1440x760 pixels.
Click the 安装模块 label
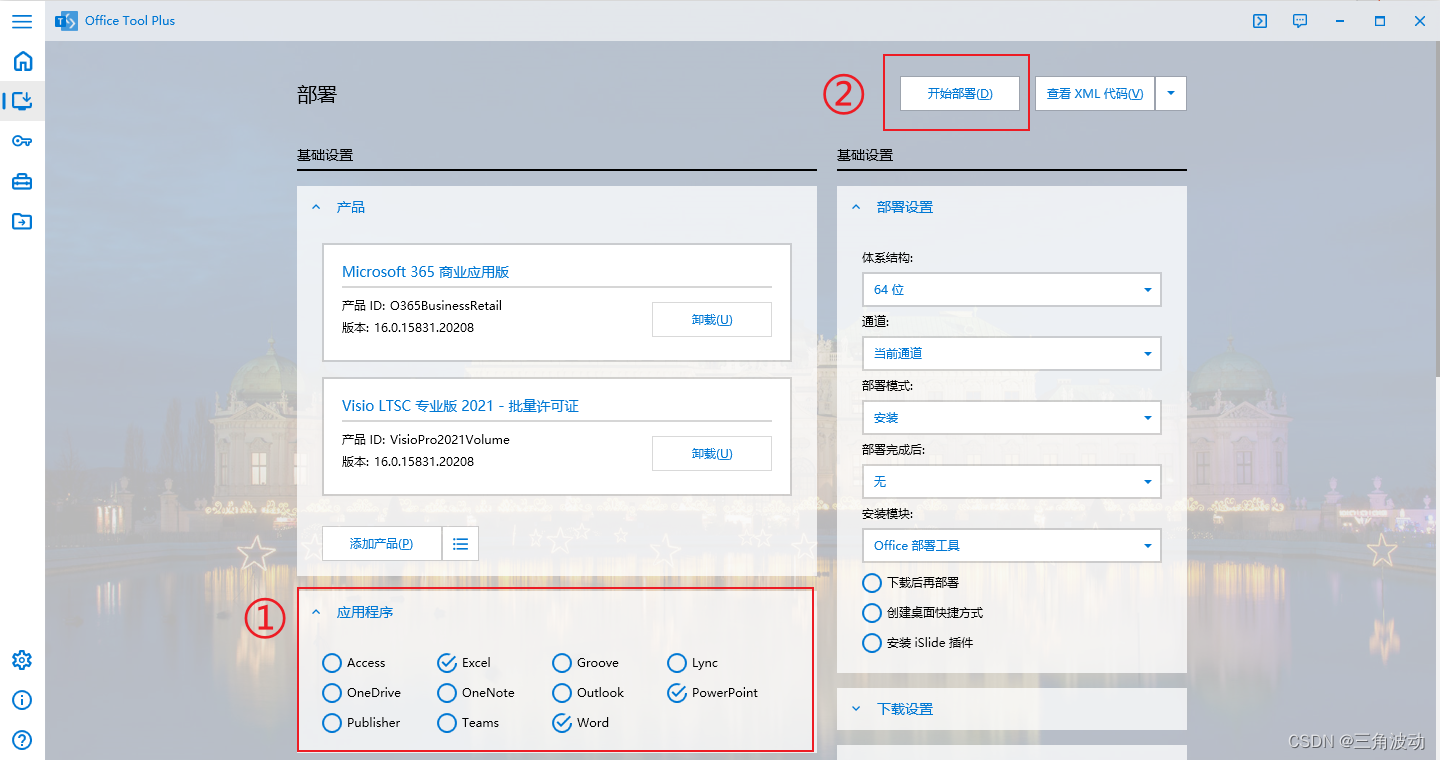(887, 514)
